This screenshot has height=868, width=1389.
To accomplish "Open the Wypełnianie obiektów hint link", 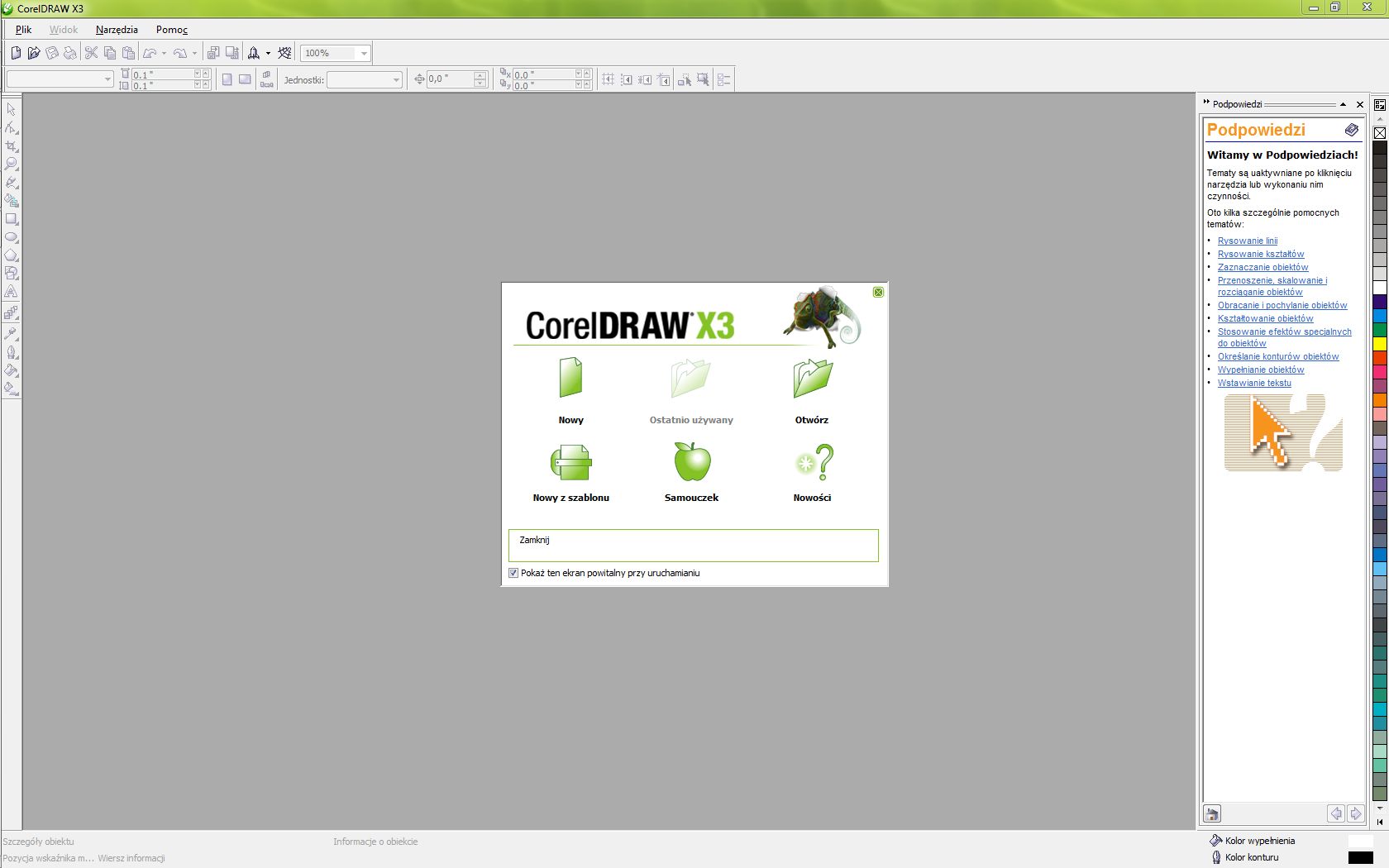I will point(1261,370).
